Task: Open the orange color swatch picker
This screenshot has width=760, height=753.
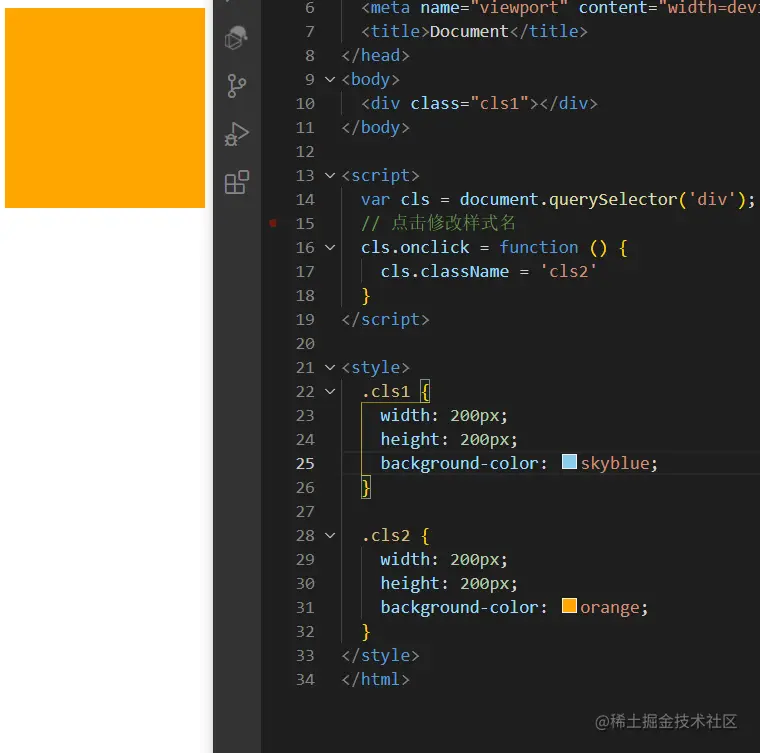Action: coord(569,606)
